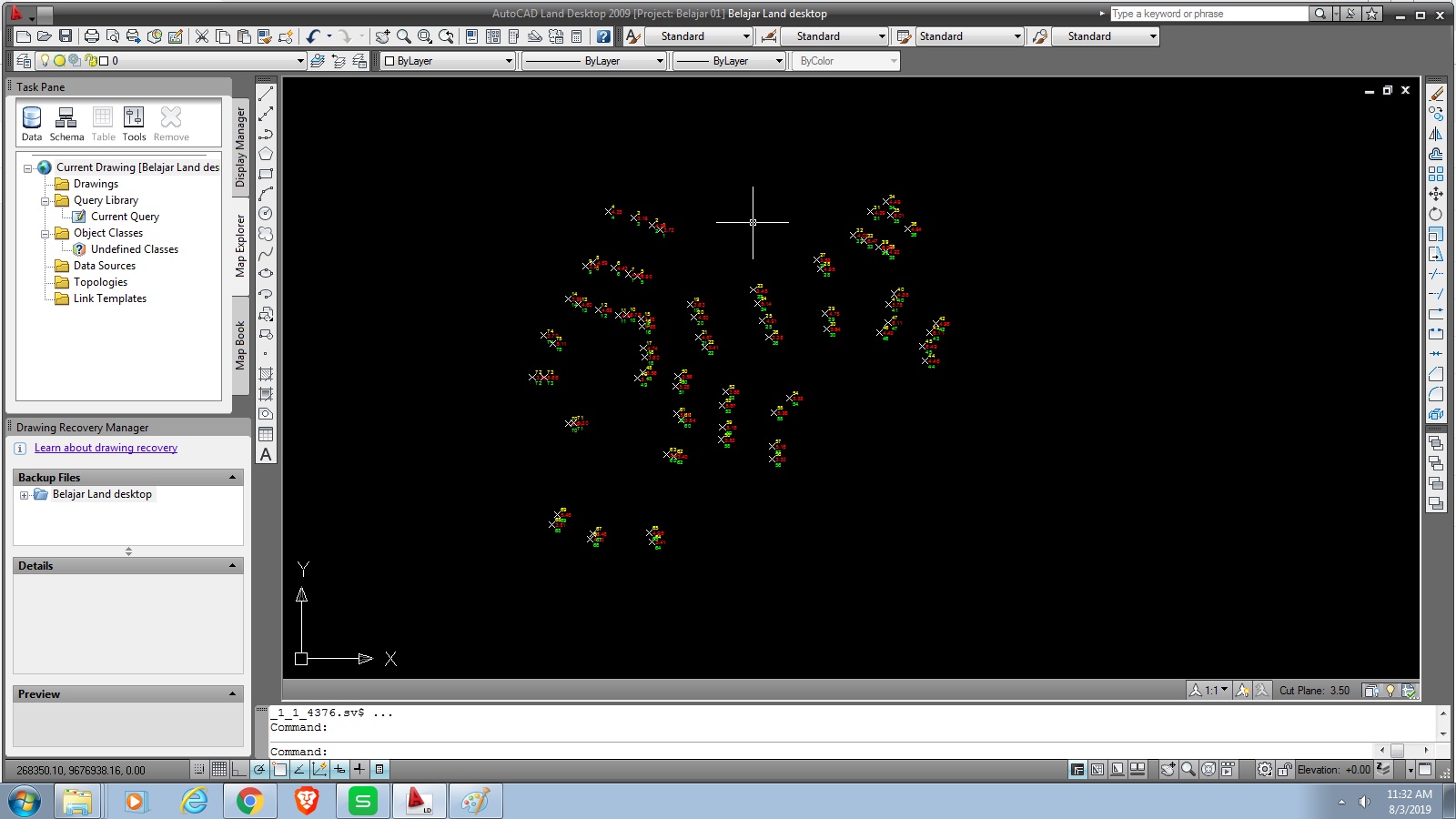Toggle Dynamic UCS in status bar

point(319,769)
